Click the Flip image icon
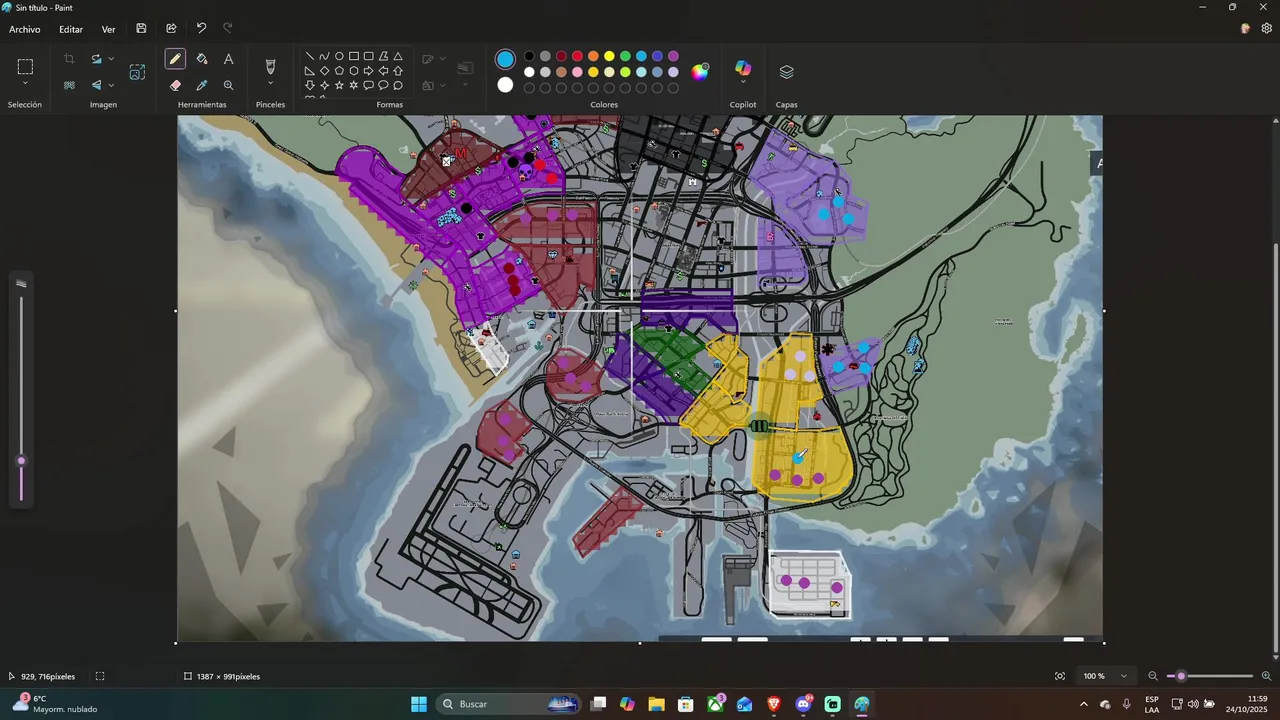The height and width of the screenshot is (720, 1280). tap(96, 86)
